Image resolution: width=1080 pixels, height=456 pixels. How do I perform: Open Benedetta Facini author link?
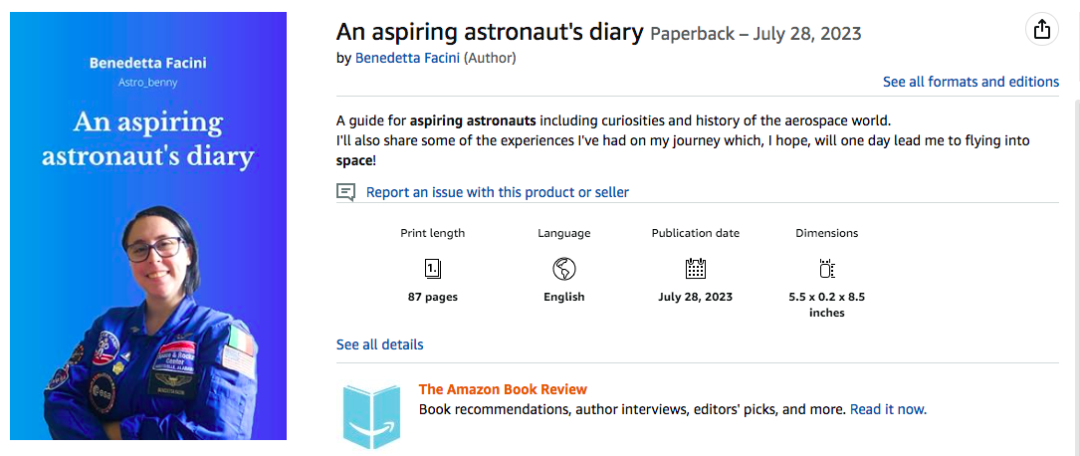tap(407, 58)
